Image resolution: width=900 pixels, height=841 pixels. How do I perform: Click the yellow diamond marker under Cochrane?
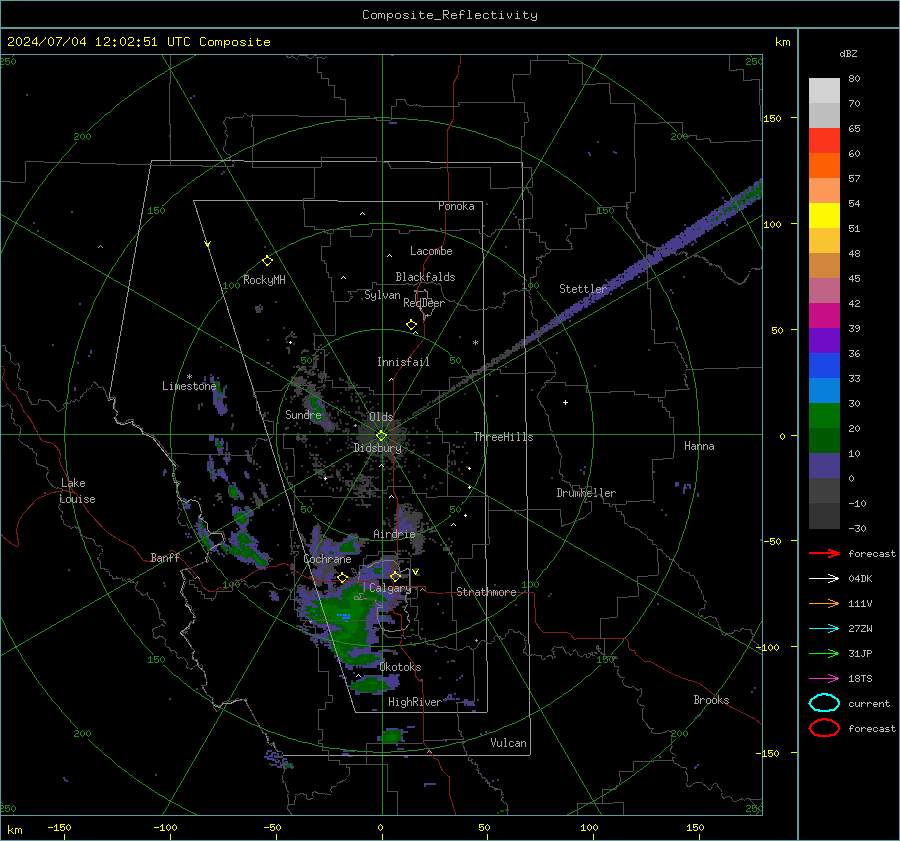[343, 577]
